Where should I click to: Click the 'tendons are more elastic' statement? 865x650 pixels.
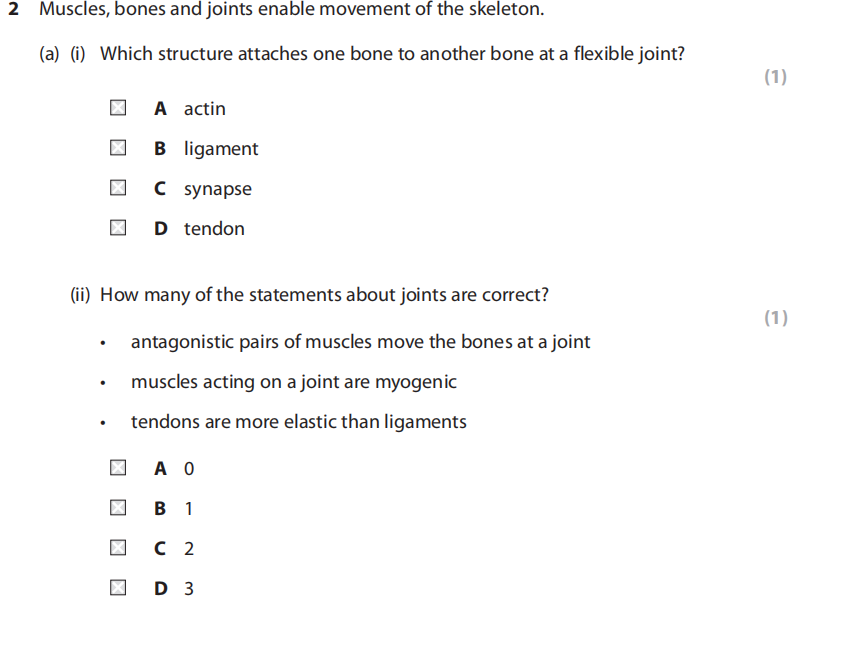298,422
